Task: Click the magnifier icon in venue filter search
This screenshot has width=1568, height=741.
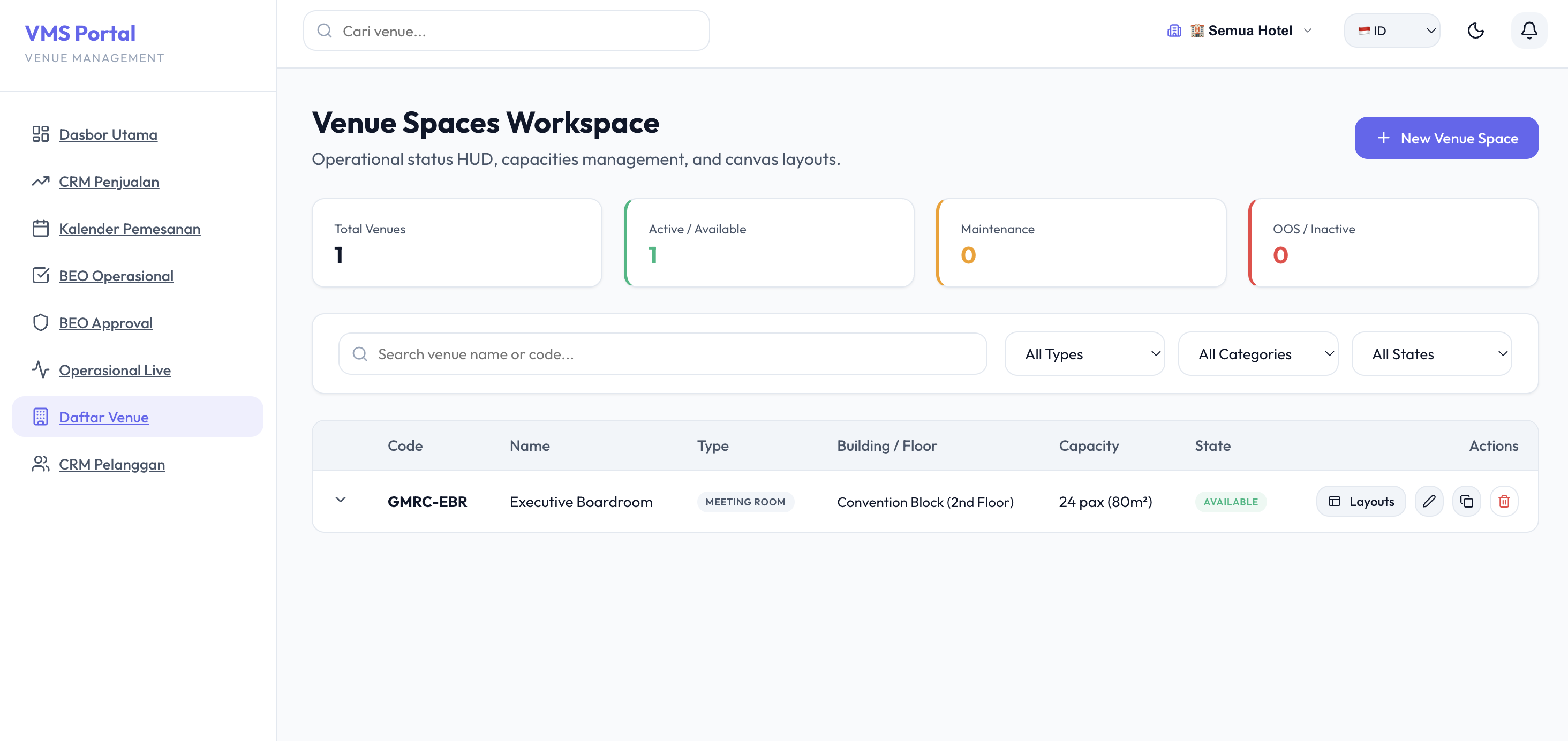Action: 360,353
